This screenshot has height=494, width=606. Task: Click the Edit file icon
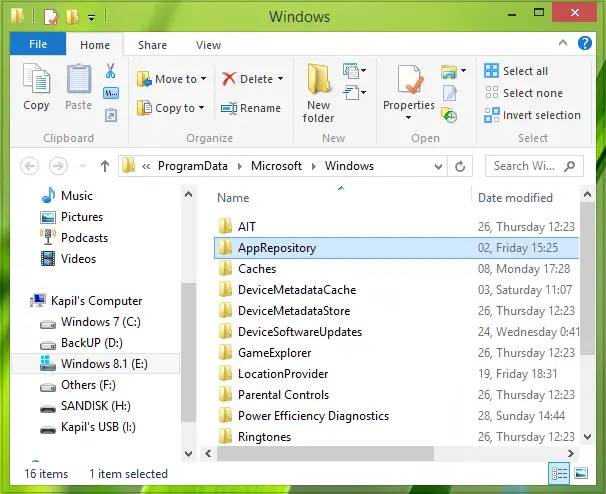[449, 94]
